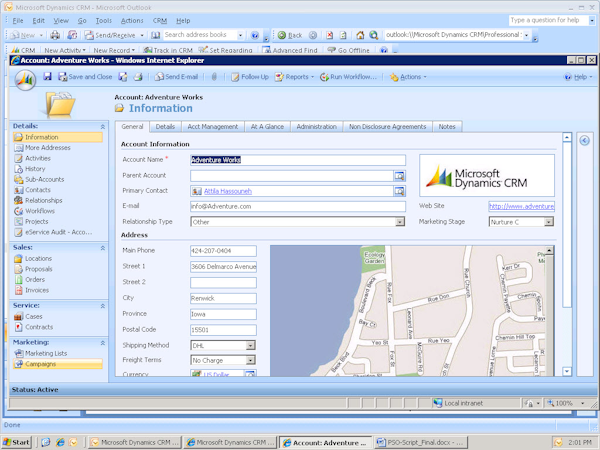Open Parent Account lookup icon
Image resolution: width=600 pixels, height=450 pixels.
click(x=400, y=175)
